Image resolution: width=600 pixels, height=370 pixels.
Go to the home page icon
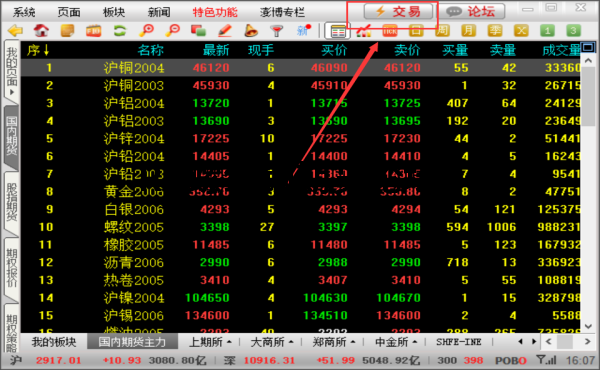(41, 30)
